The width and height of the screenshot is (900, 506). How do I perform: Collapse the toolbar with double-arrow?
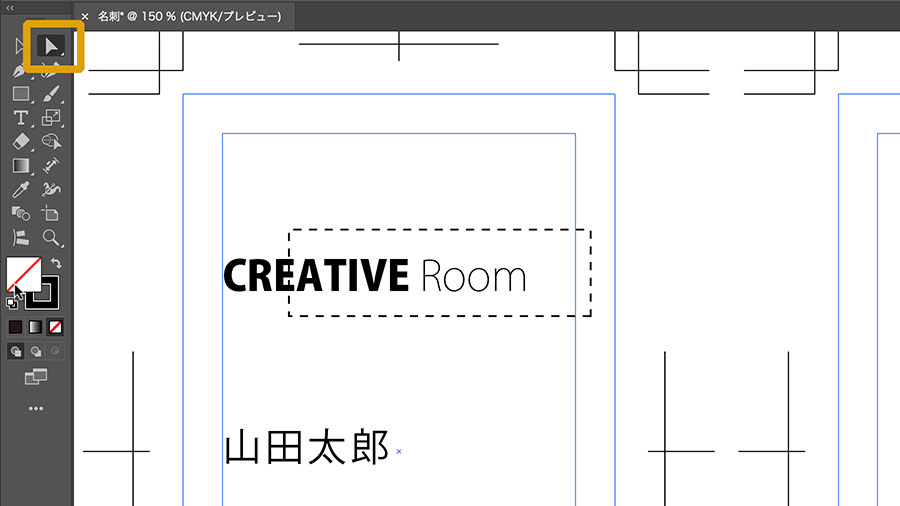pos(10,8)
